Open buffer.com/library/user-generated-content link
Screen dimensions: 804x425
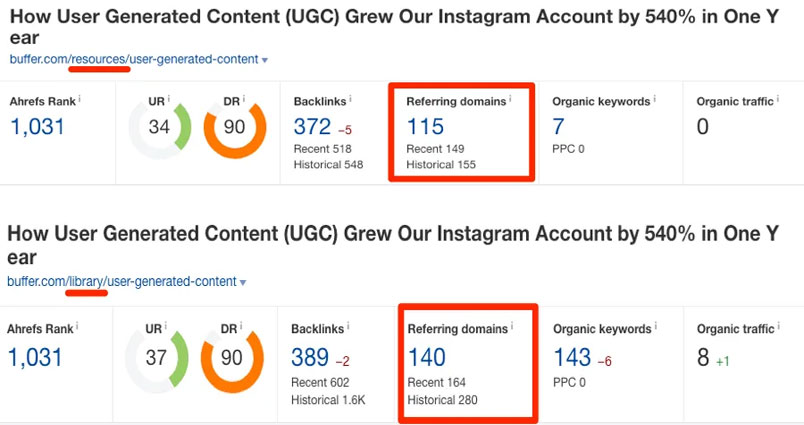(x=122, y=281)
